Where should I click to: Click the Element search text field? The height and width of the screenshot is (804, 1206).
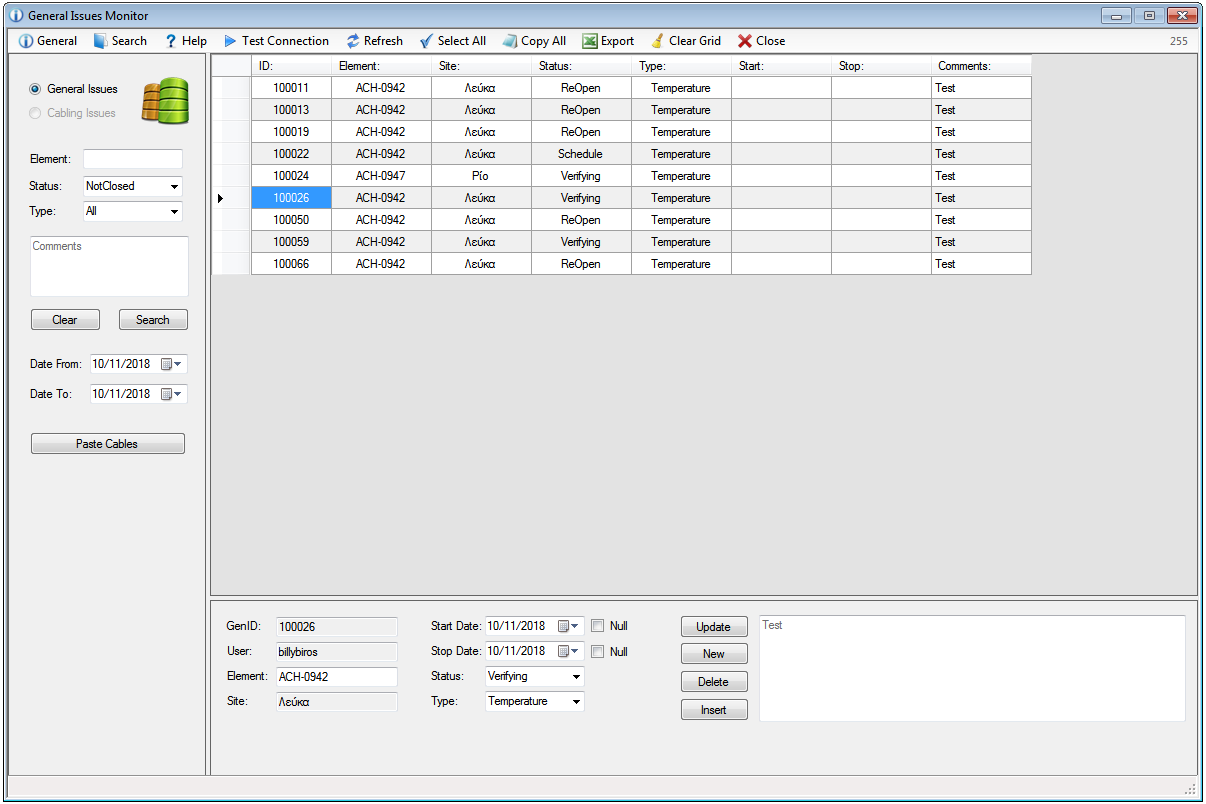(132, 159)
